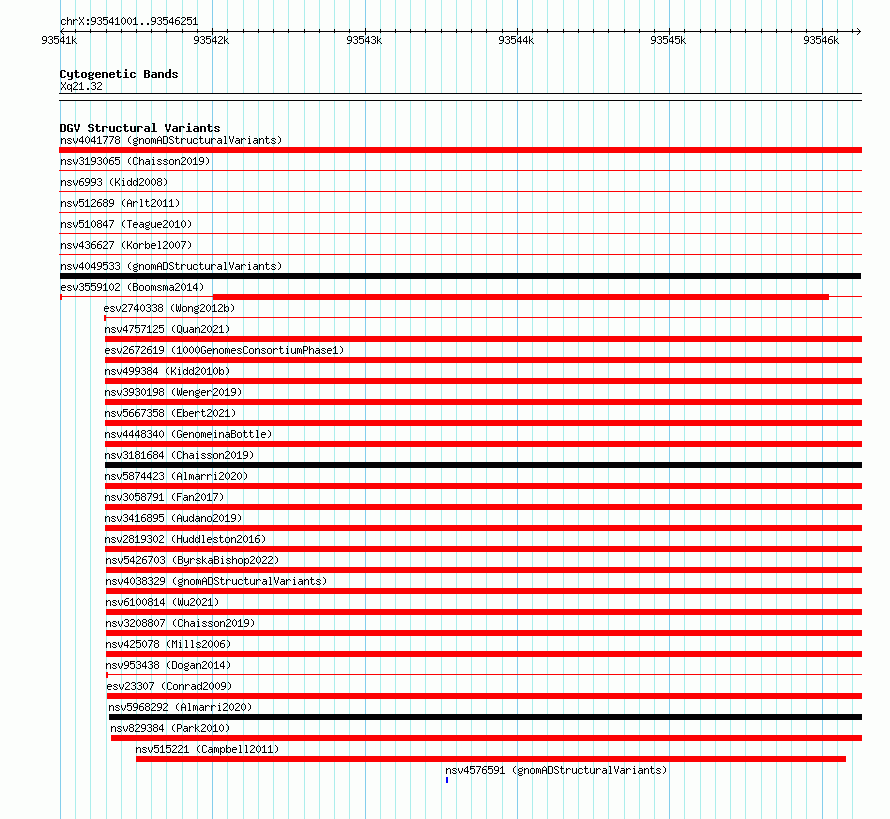890x819 pixels.
Task: Click the DGV Structural Variants track title
Action: click(x=140, y=128)
